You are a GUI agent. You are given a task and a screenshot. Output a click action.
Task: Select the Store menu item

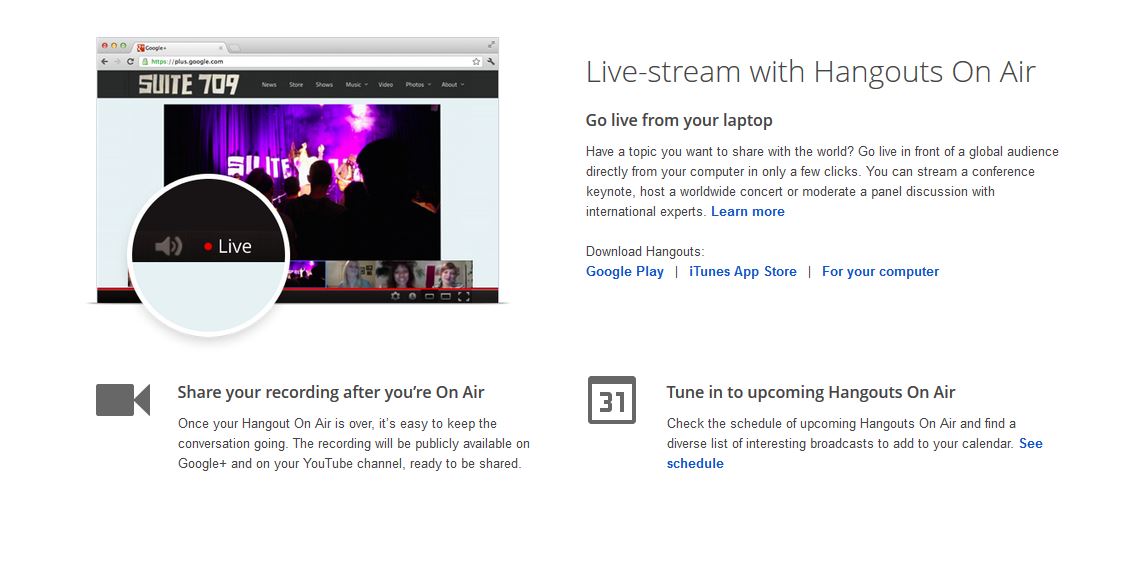[296, 85]
